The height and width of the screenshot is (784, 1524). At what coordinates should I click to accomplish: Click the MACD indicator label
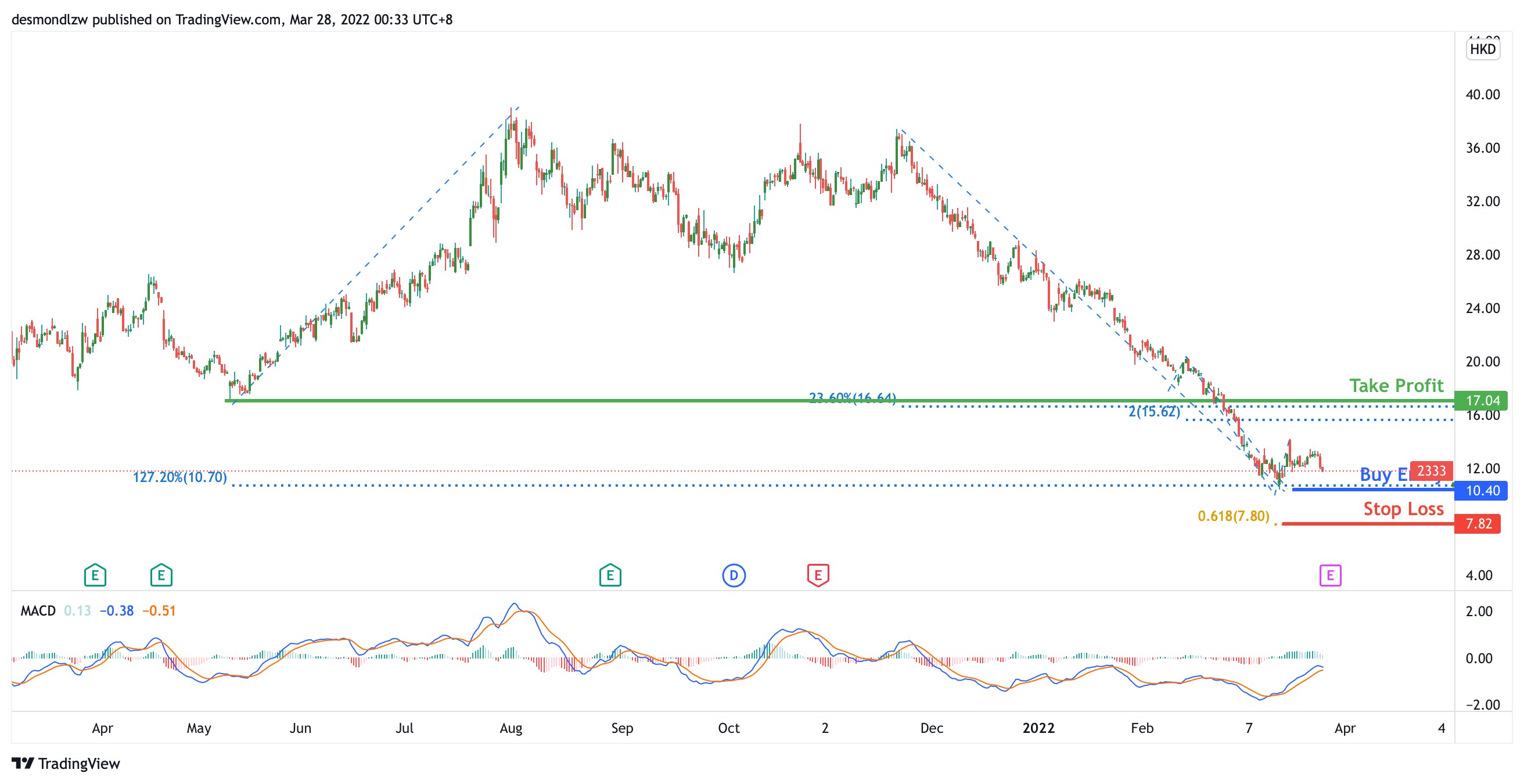click(38, 610)
